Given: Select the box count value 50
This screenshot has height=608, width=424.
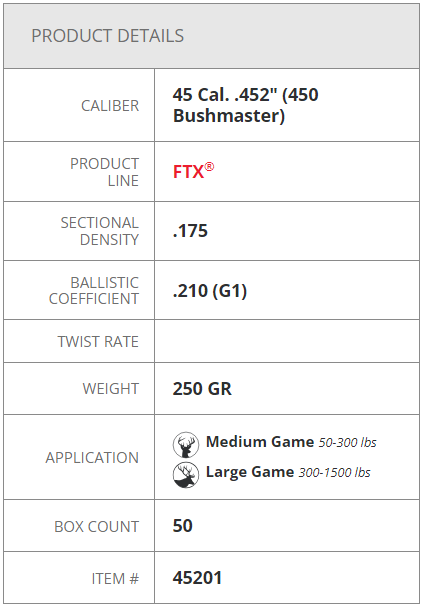Looking at the screenshot, I should click(x=182, y=526).
